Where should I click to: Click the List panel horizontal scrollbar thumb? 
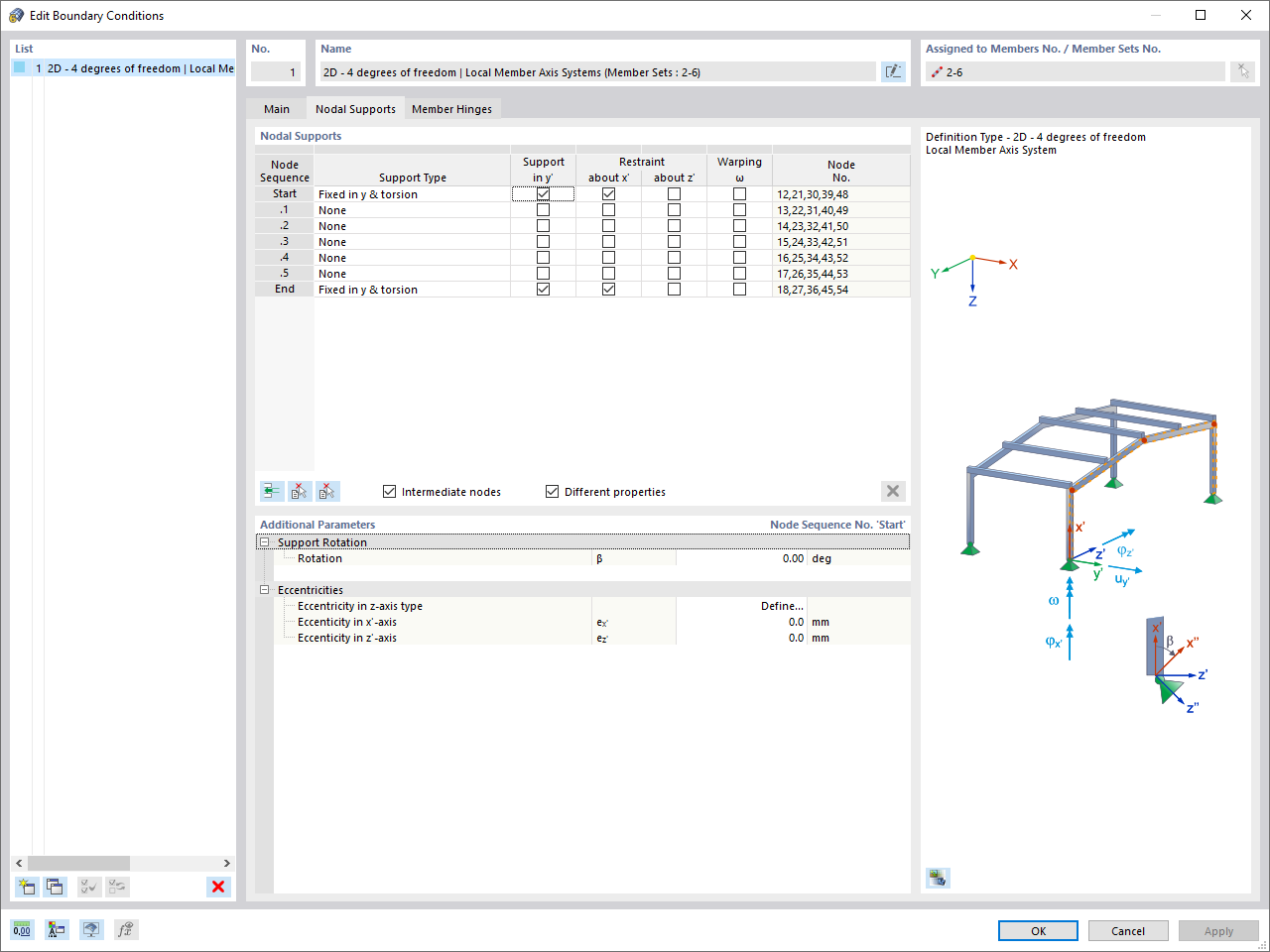[x=79, y=863]
